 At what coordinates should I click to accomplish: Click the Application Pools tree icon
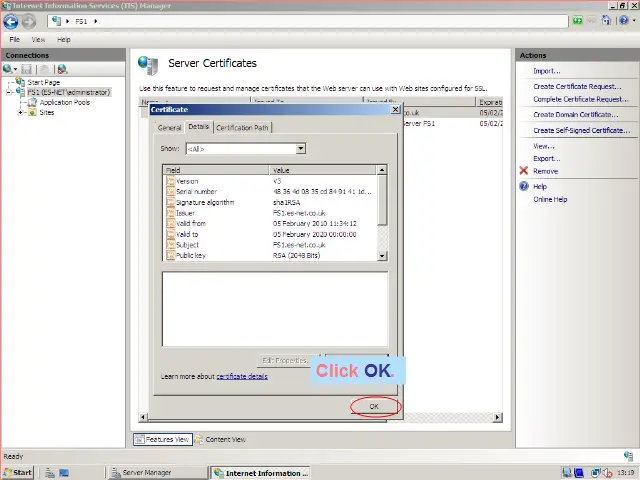[32, 102]
